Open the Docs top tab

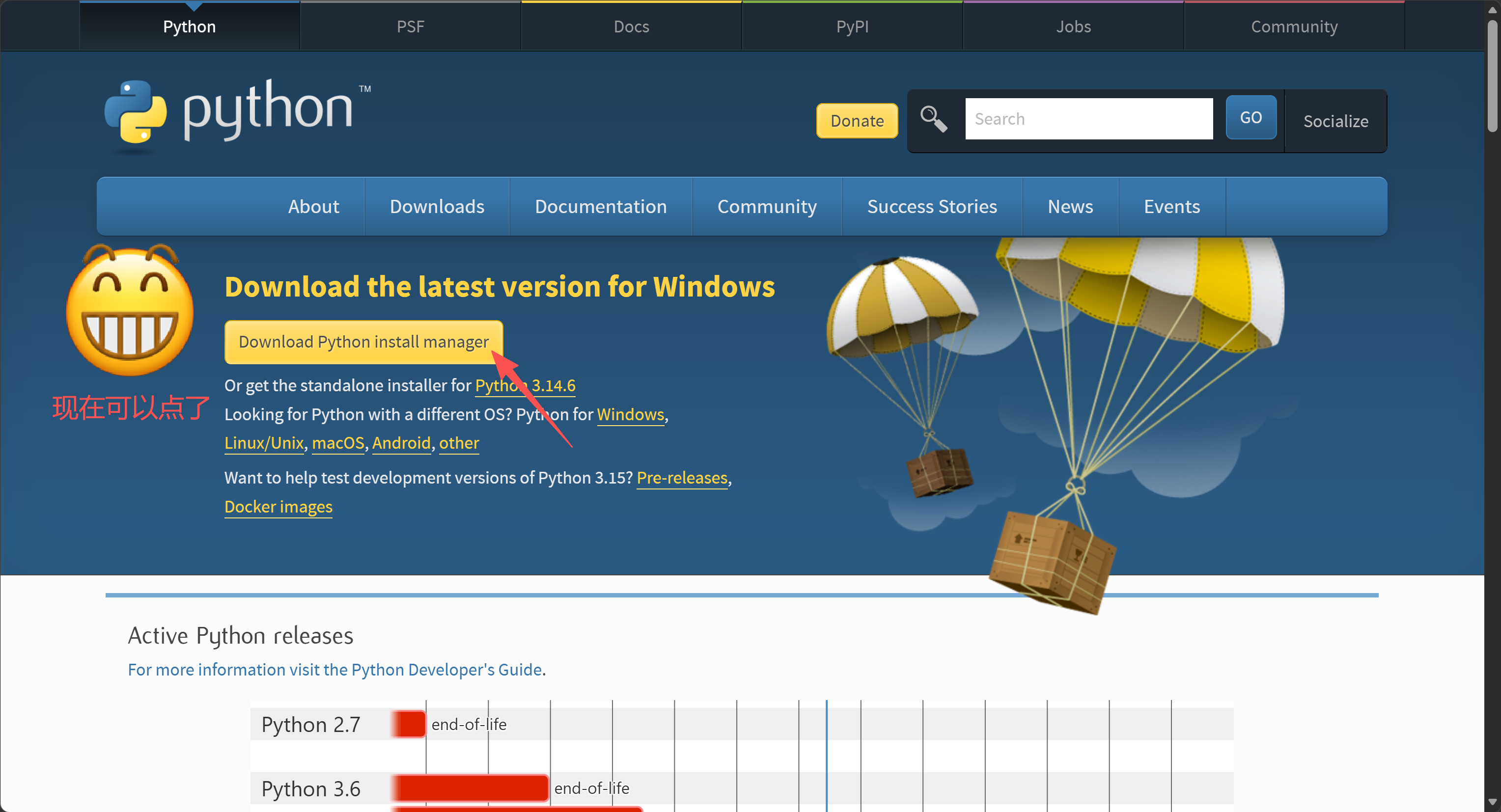point(631,27)
